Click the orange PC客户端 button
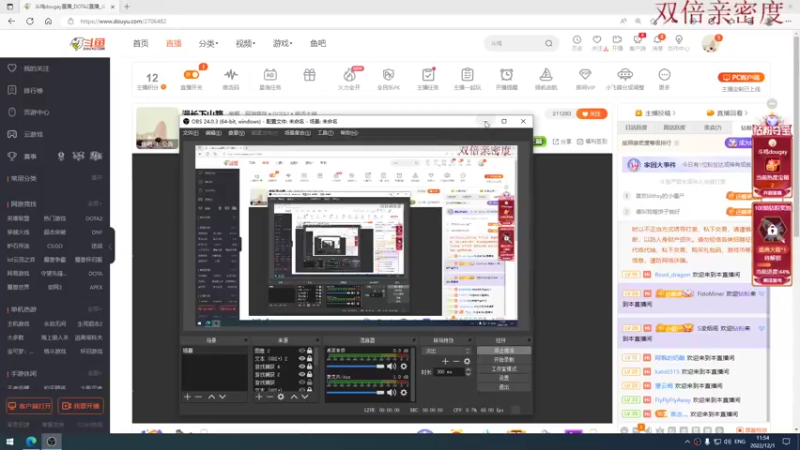This screenshot has width=800, height=450. click(x=741, y=78)
